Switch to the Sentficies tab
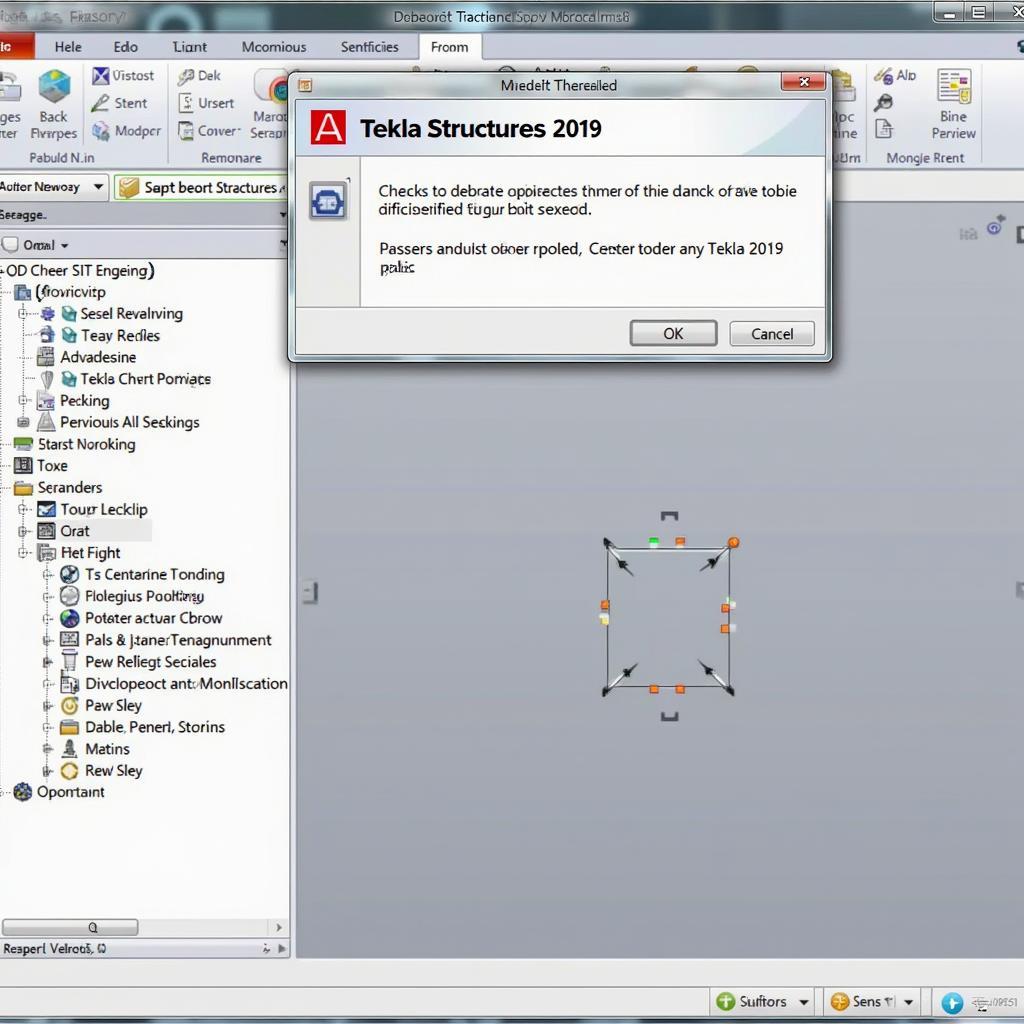The image size is (1024, 1024). click(x=370, y=47)
